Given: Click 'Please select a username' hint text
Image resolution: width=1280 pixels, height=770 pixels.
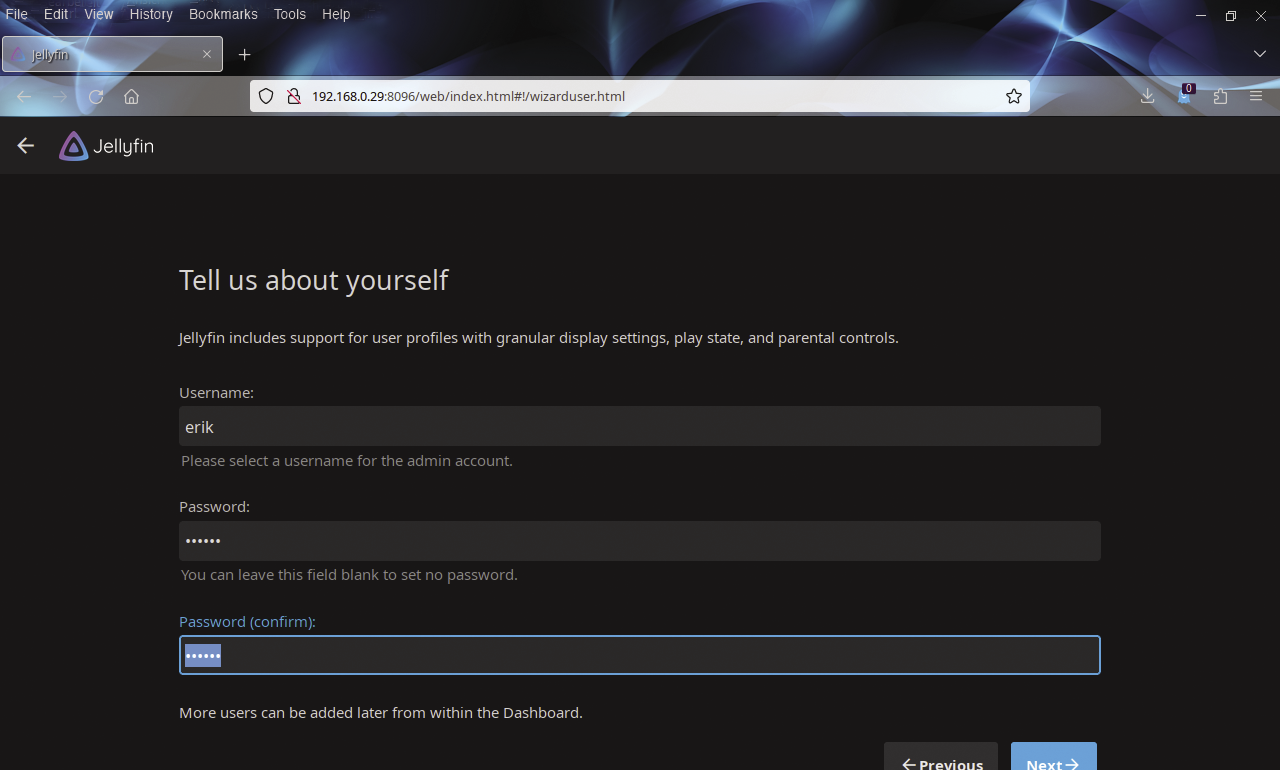Looking at the screenshot, I should click(347, 461).
